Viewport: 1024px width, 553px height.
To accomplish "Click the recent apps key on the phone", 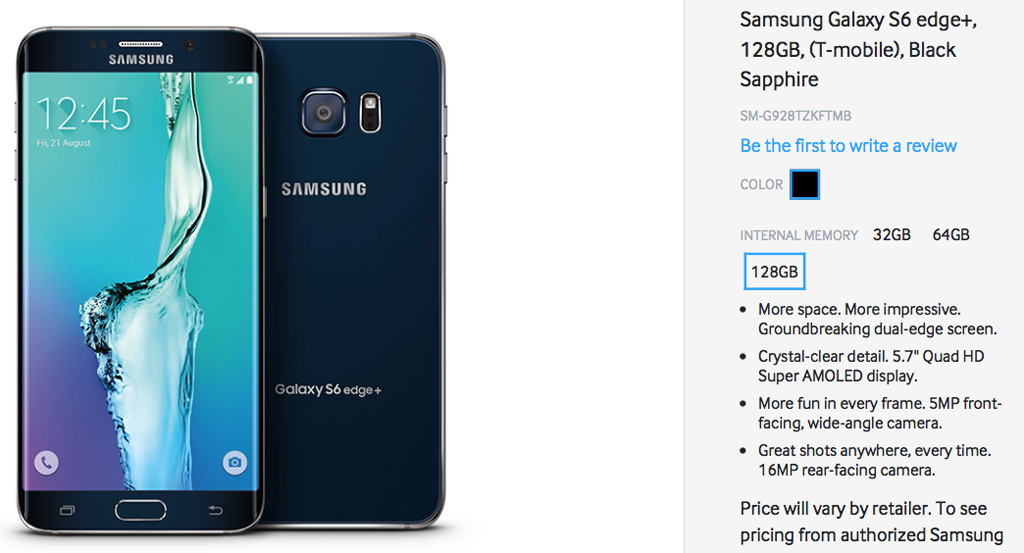I will (67, 510).
